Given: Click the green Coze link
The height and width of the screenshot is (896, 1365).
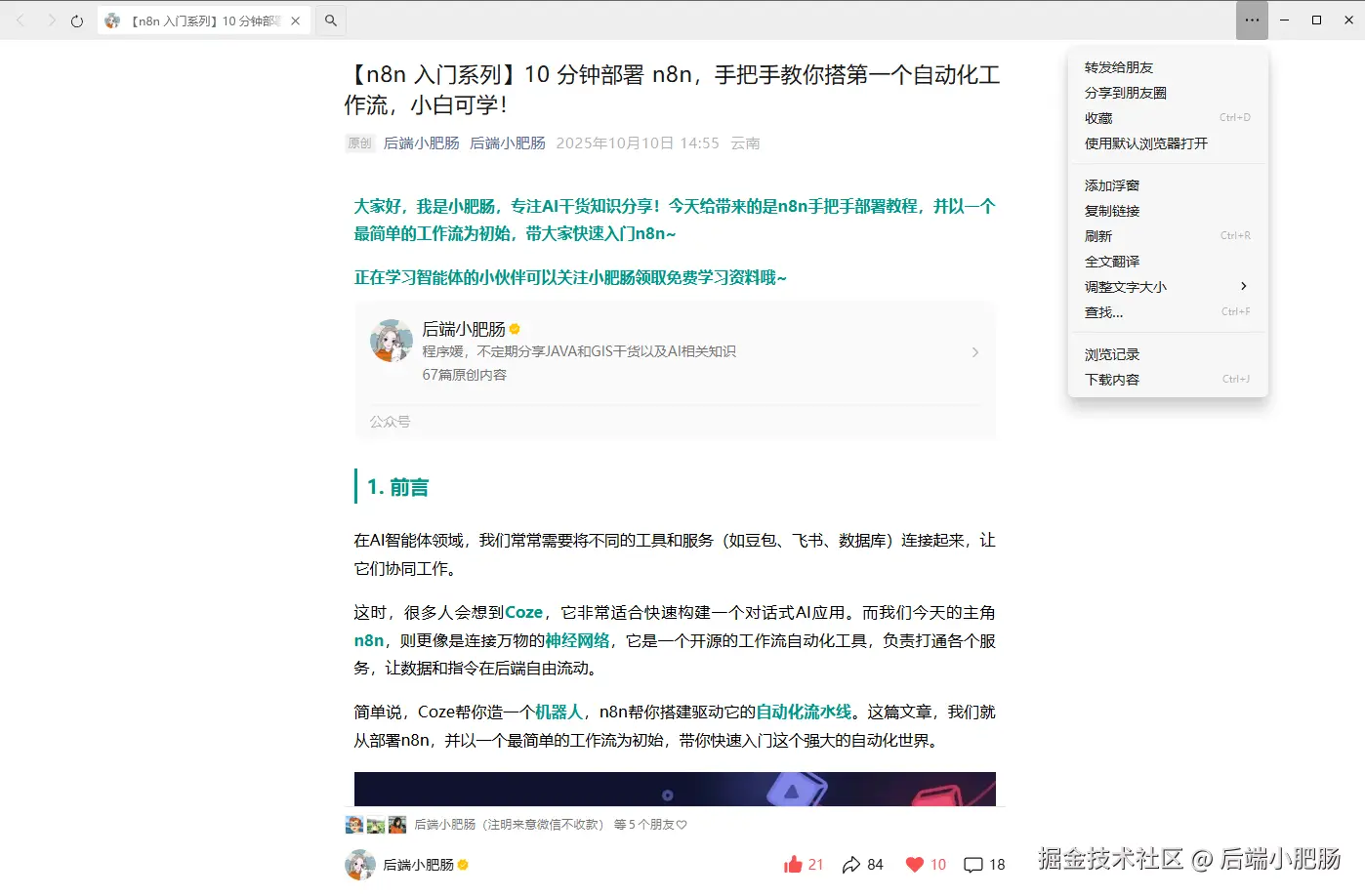Looking at the screenshot, I should pos(524,612).
